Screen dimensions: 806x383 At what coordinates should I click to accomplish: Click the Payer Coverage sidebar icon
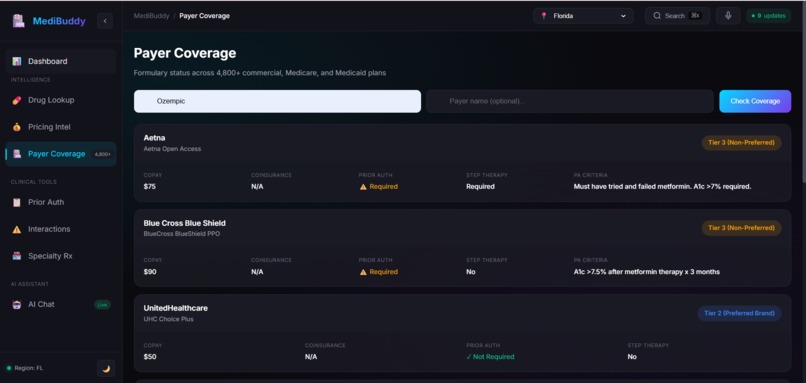coord(17,154)
